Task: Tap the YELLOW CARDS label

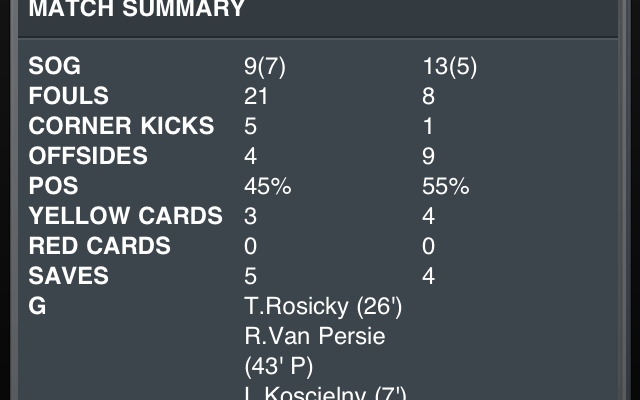Action: pos(125,216)
